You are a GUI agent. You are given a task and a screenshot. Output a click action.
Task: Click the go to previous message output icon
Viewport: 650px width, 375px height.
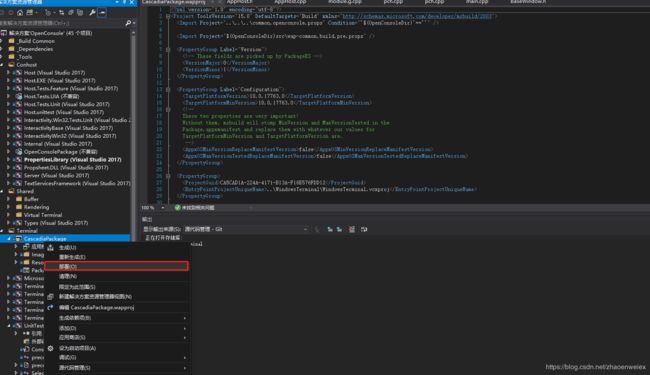[x=330, y=229]
